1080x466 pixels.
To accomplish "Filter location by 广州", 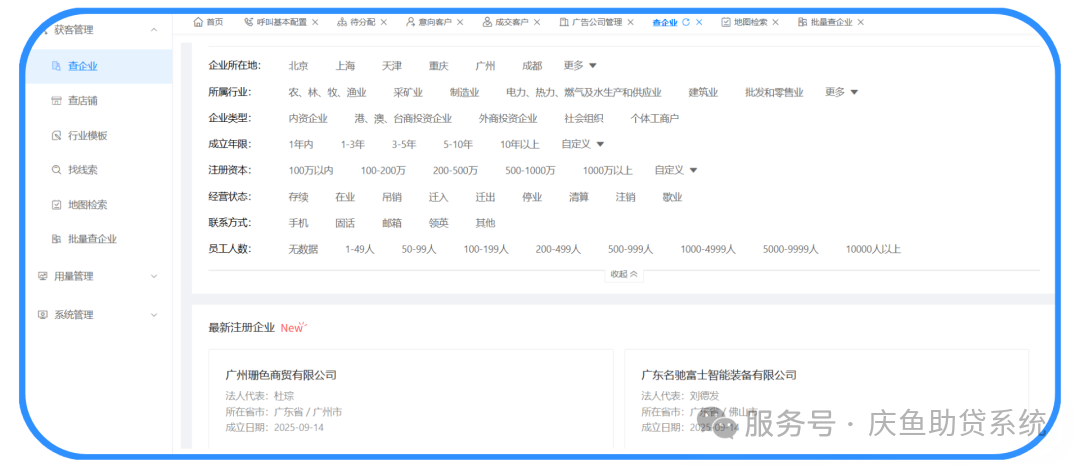I will (x=485, y=66).
